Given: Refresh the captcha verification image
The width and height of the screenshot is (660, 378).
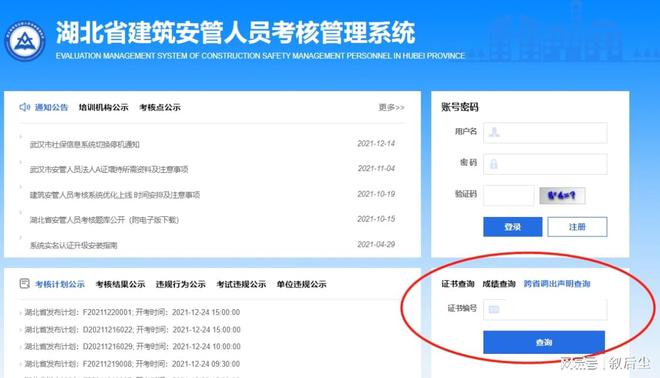Looking at the screenshot, I should pos(562,195).
